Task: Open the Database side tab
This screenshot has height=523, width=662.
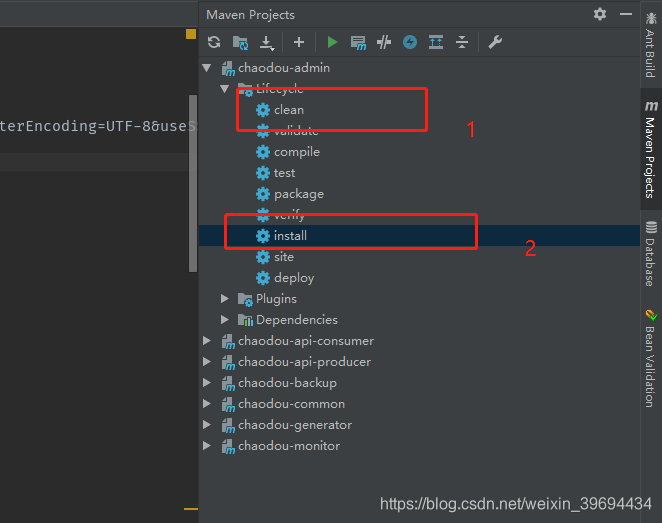Action: [651, 253]
